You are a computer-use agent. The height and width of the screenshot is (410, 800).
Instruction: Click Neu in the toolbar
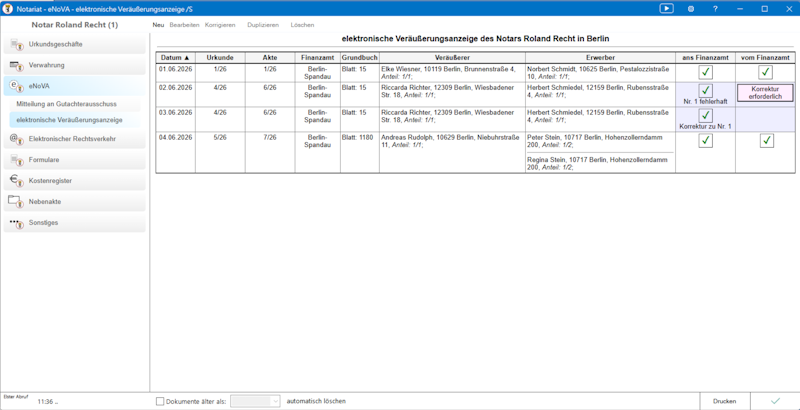pos(158,25)
